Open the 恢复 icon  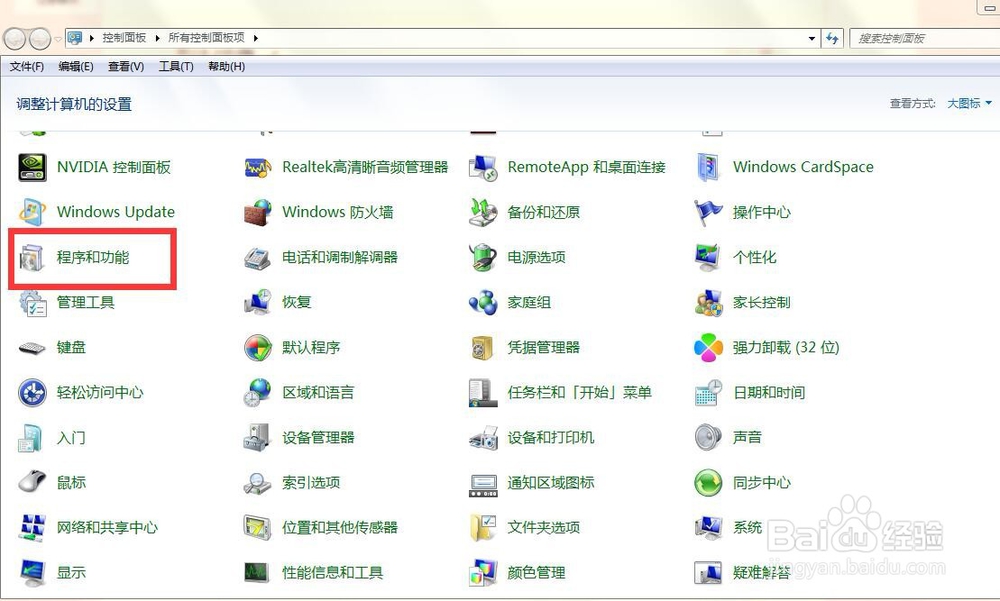(x=258, y=302)
